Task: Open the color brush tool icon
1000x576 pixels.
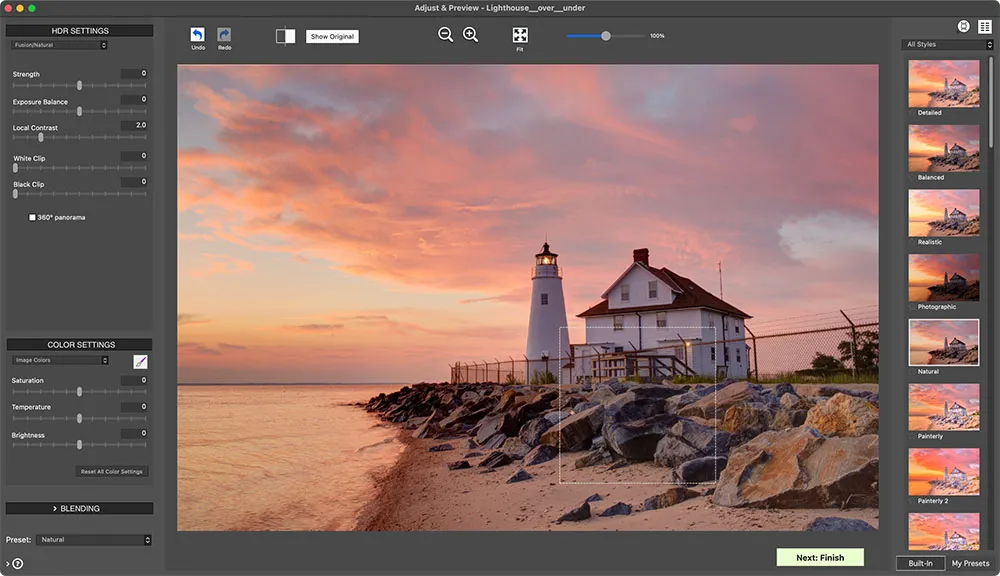Action: pos(141,361)
